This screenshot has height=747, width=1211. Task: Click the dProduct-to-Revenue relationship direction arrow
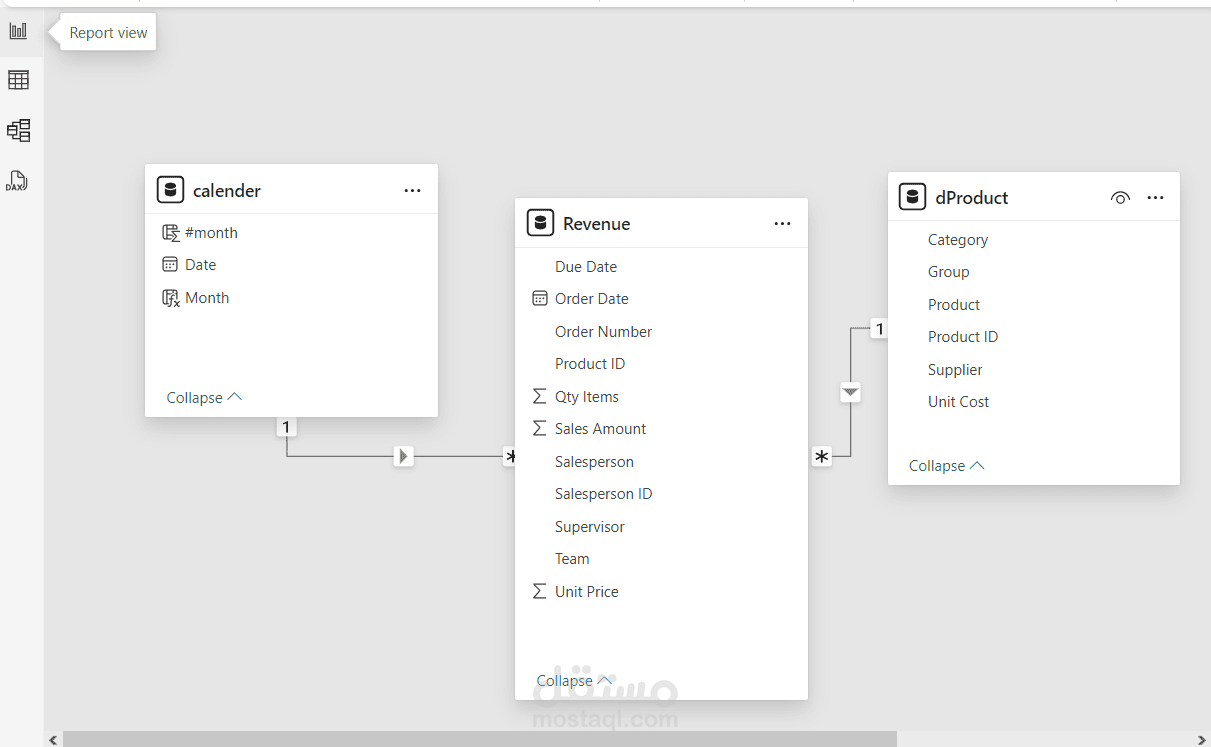pyautogui.click(x=850, y=392)
